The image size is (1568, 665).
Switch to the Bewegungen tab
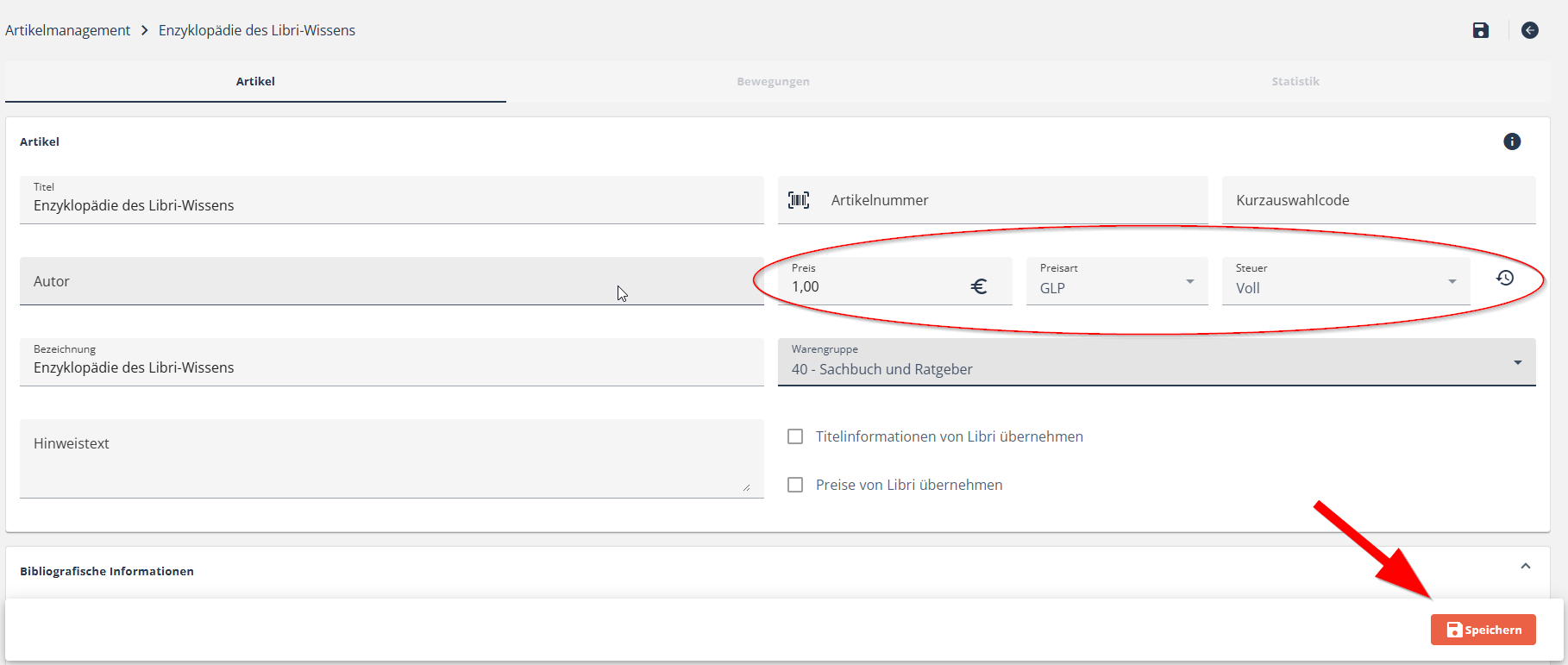point(773,81)
